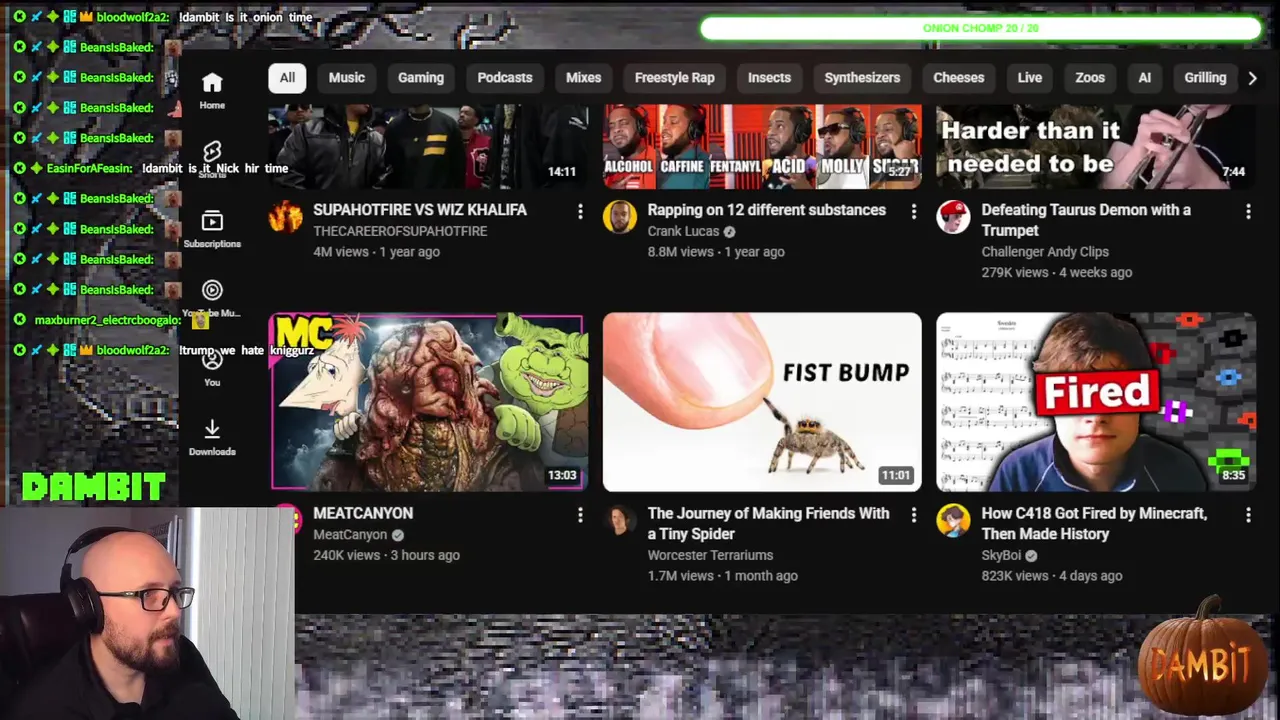Viewport: 1280px width, 720px height.
Task: Click '4M views • 1 year ago' text
Action: 376,252
